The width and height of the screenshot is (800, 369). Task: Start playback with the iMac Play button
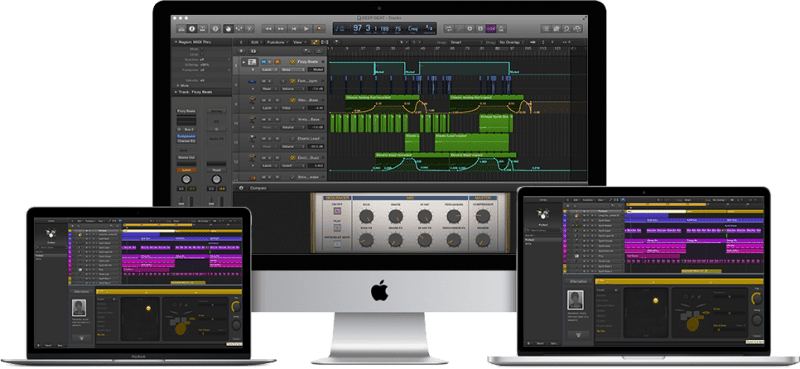coord(306,29)
